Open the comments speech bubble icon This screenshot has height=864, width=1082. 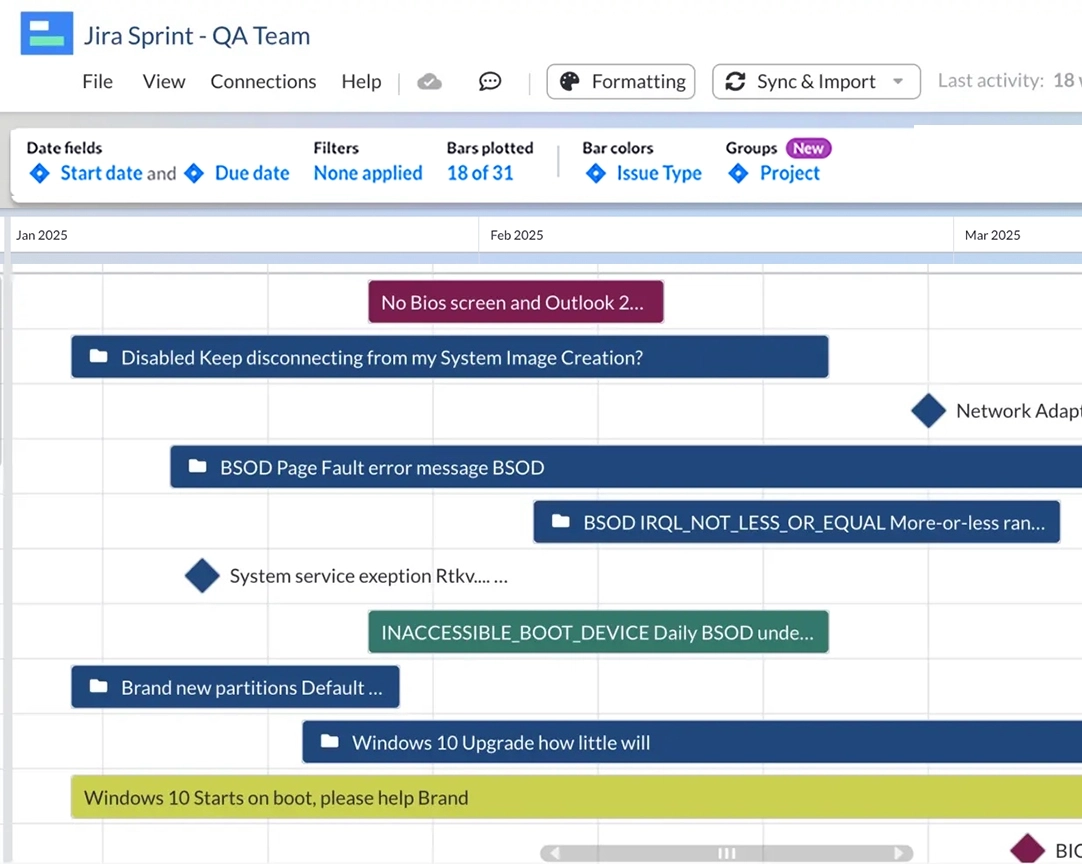489,81
